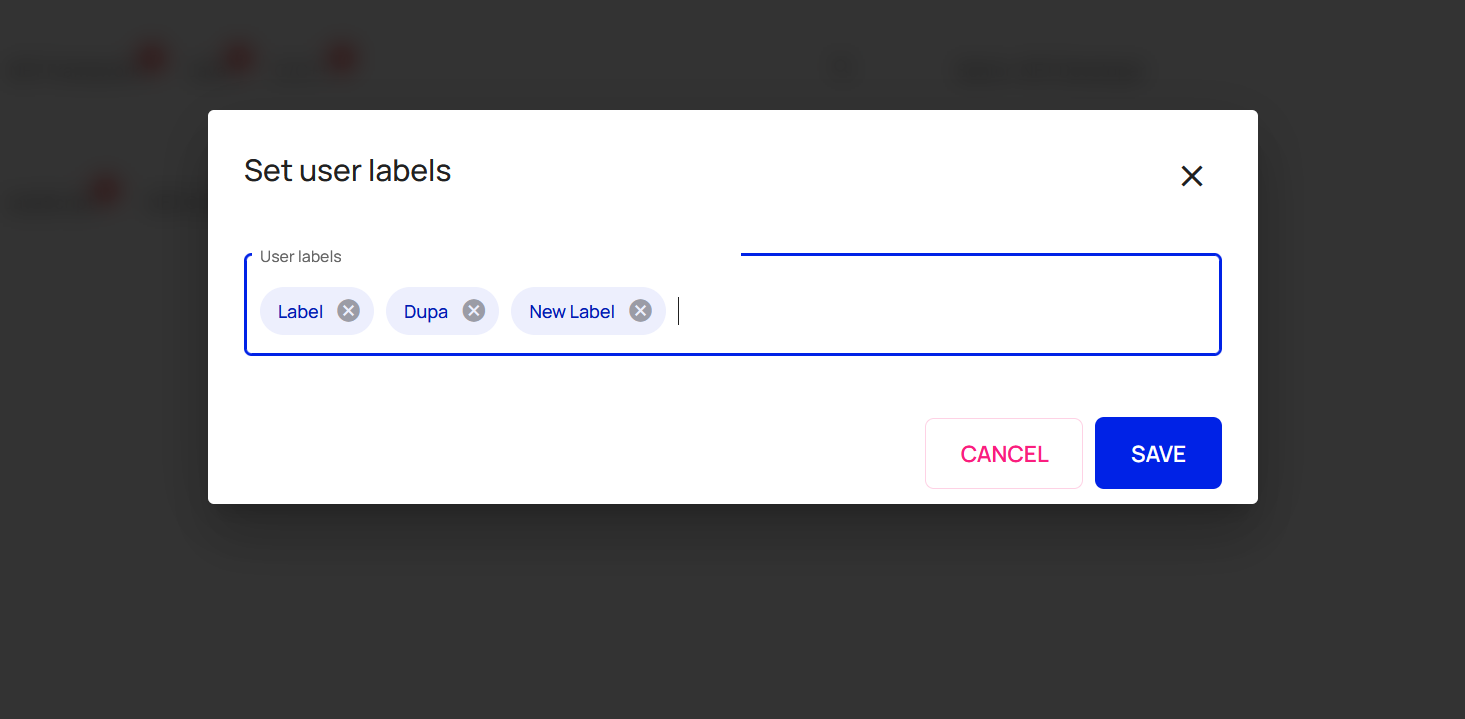Select the "New Label" chip text
The height and width of the screenshot is (719, 1465).
pyautogui.click(x=572, y=312)
